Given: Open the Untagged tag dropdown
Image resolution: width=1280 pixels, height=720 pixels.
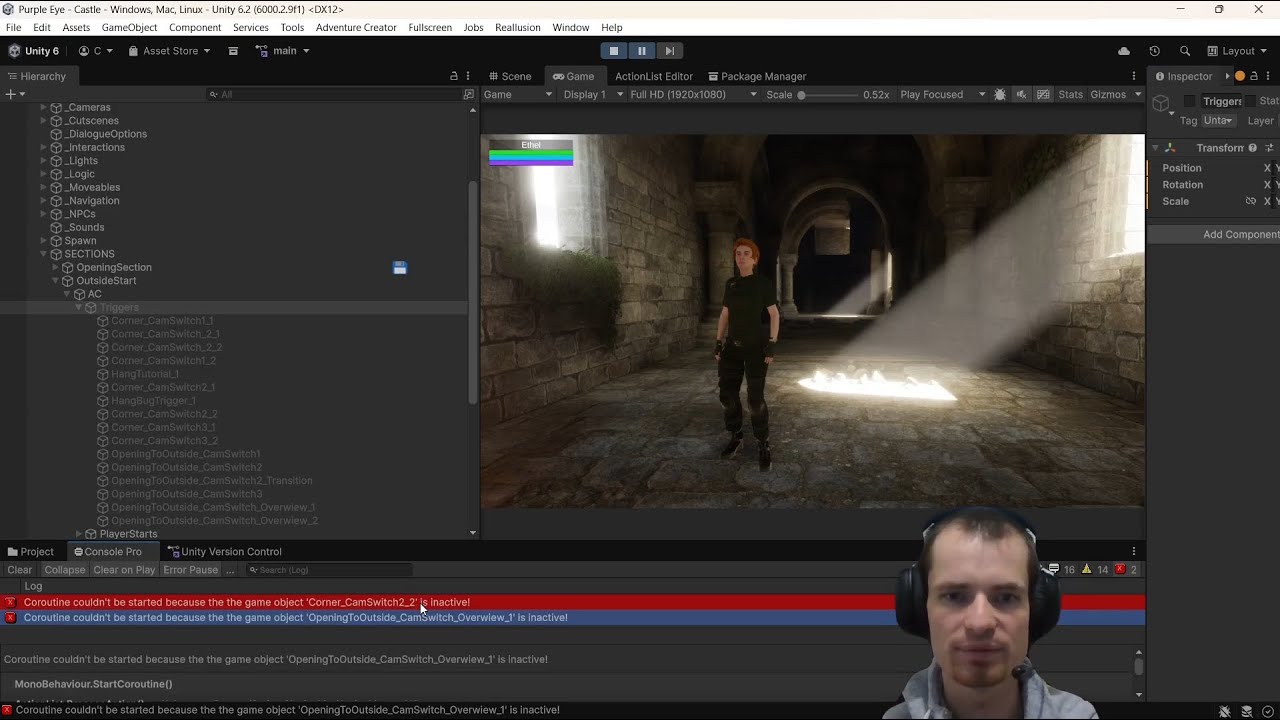Looking at the screenshot, I should [x=1219, y=121].
